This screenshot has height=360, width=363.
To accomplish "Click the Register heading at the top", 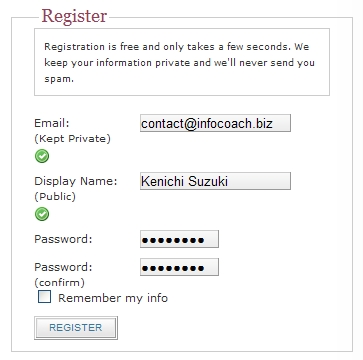I will (x=74, y=16).
